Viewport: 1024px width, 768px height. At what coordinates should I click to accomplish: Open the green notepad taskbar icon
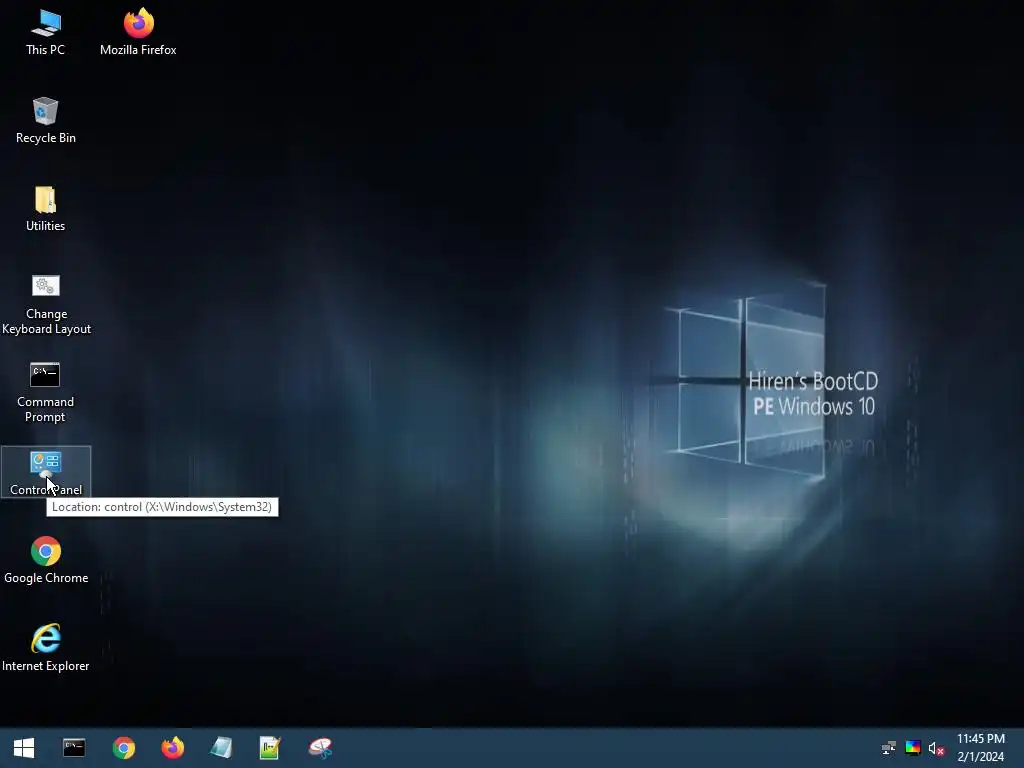pyautogui.click(x=270, y=748)
